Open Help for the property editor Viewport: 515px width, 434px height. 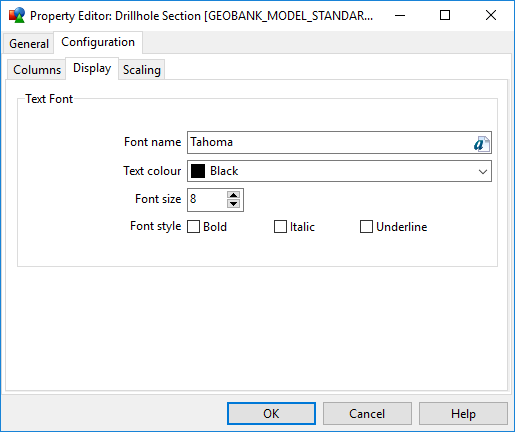click(x=463, y=414)
